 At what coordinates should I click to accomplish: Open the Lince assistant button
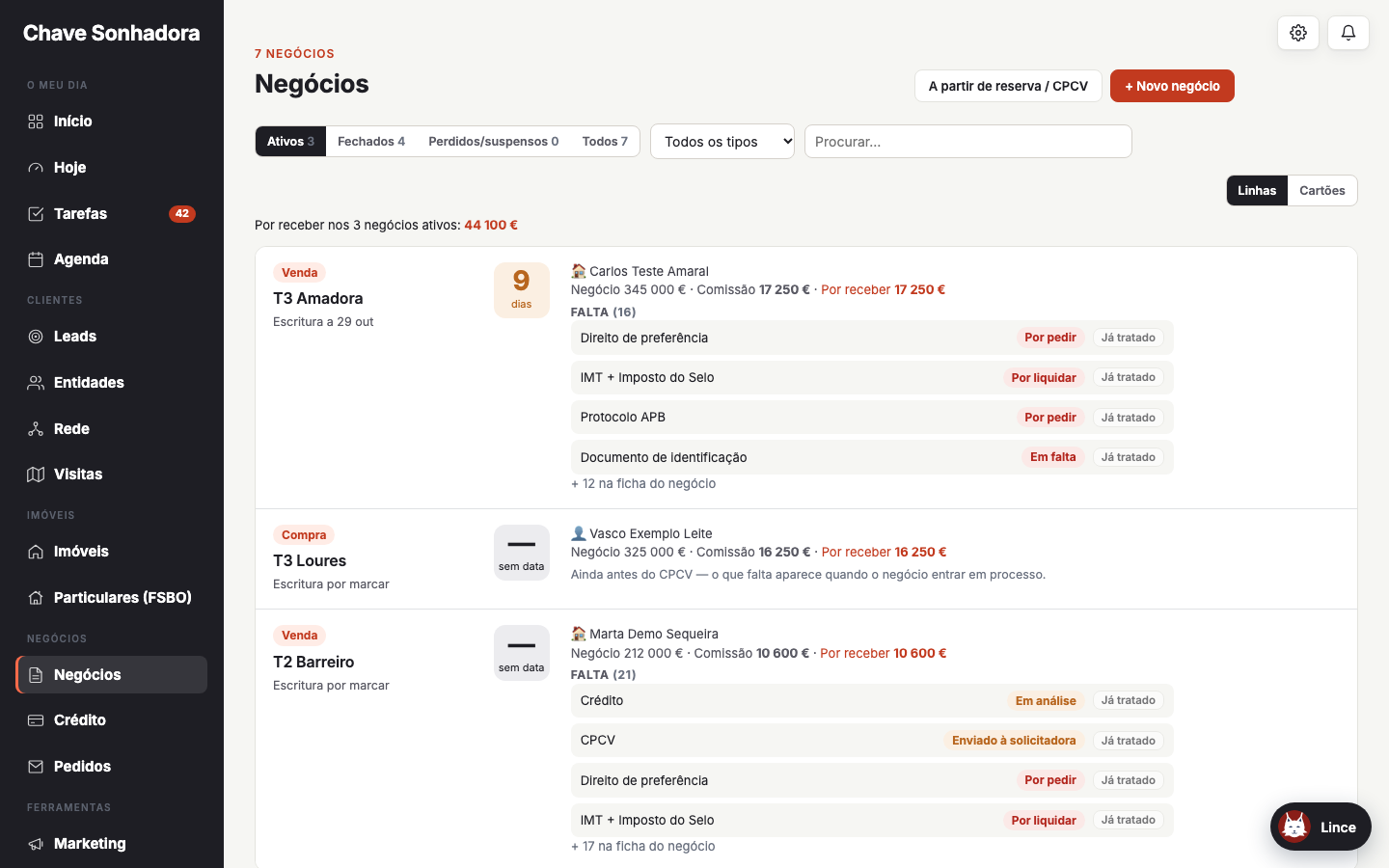click(x=1321, y=827)
